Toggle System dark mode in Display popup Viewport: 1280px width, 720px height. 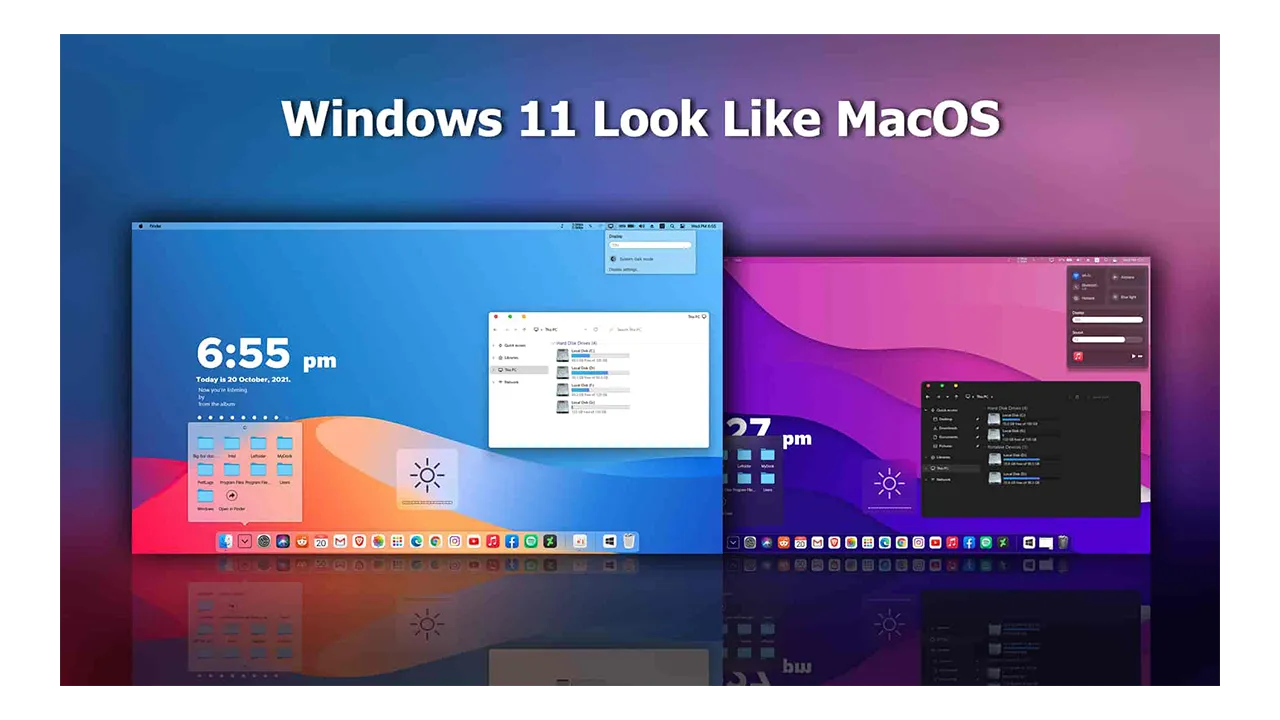click(632, 259)
